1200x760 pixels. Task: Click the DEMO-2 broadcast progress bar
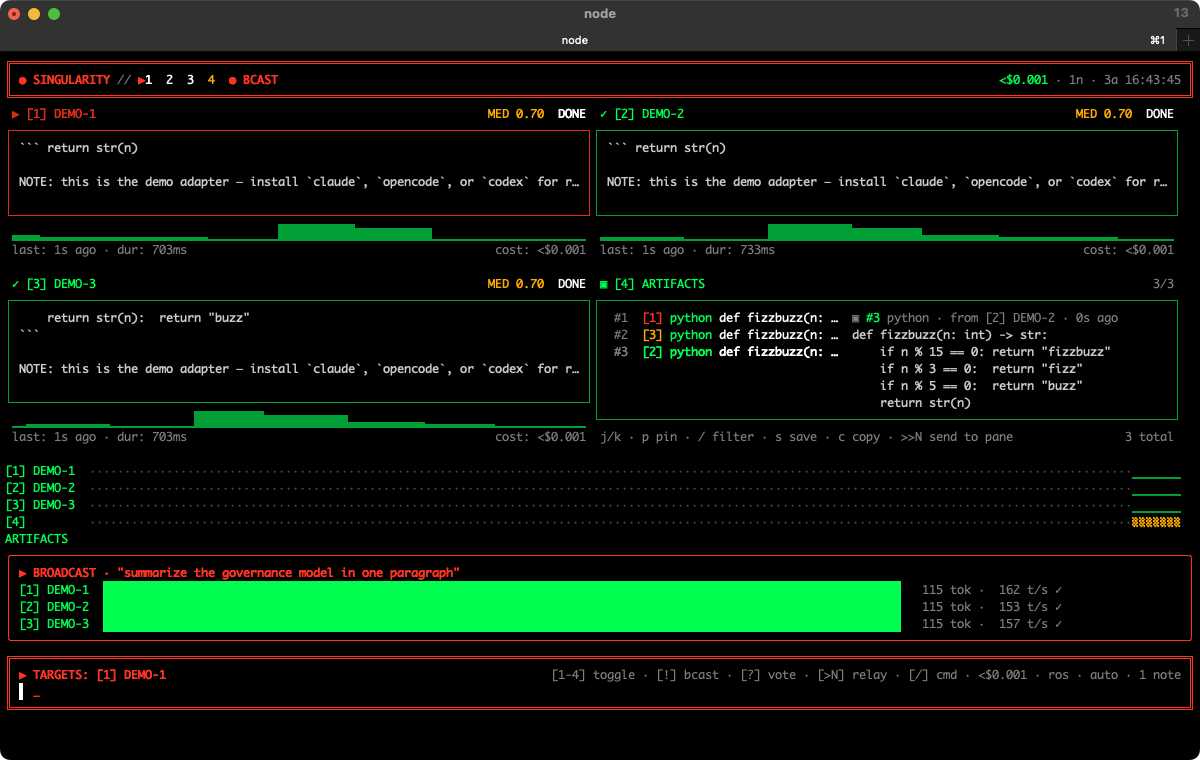click(502, 607)
